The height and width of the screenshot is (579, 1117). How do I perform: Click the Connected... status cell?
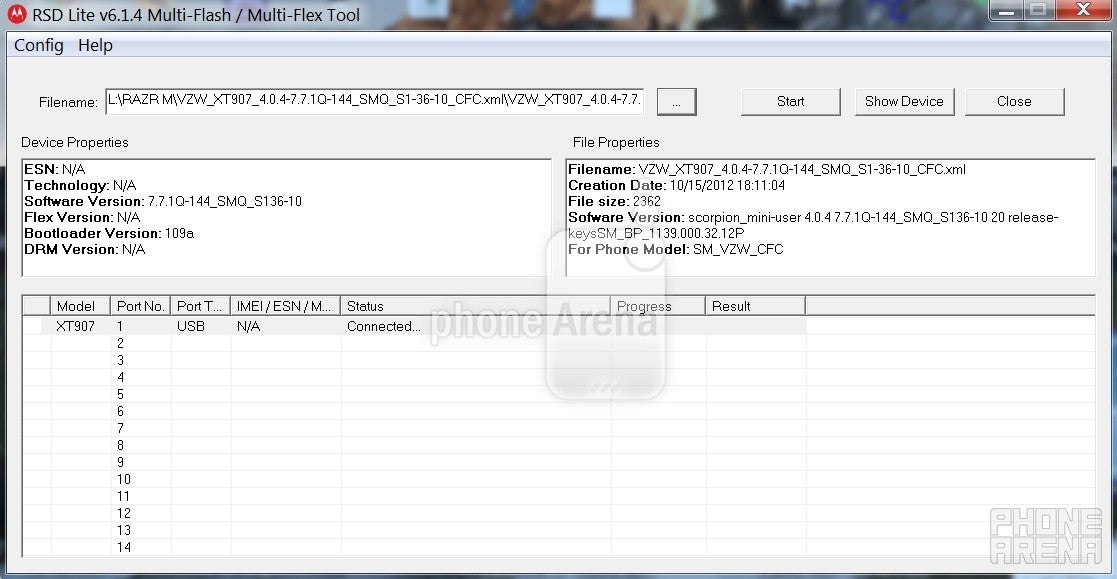(x=383, y=326)
